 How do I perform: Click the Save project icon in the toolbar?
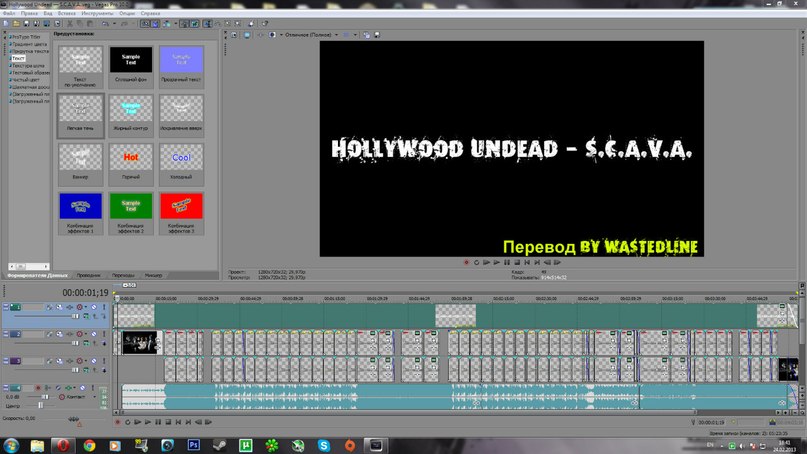pyautogui.click(x=26, y=24)
